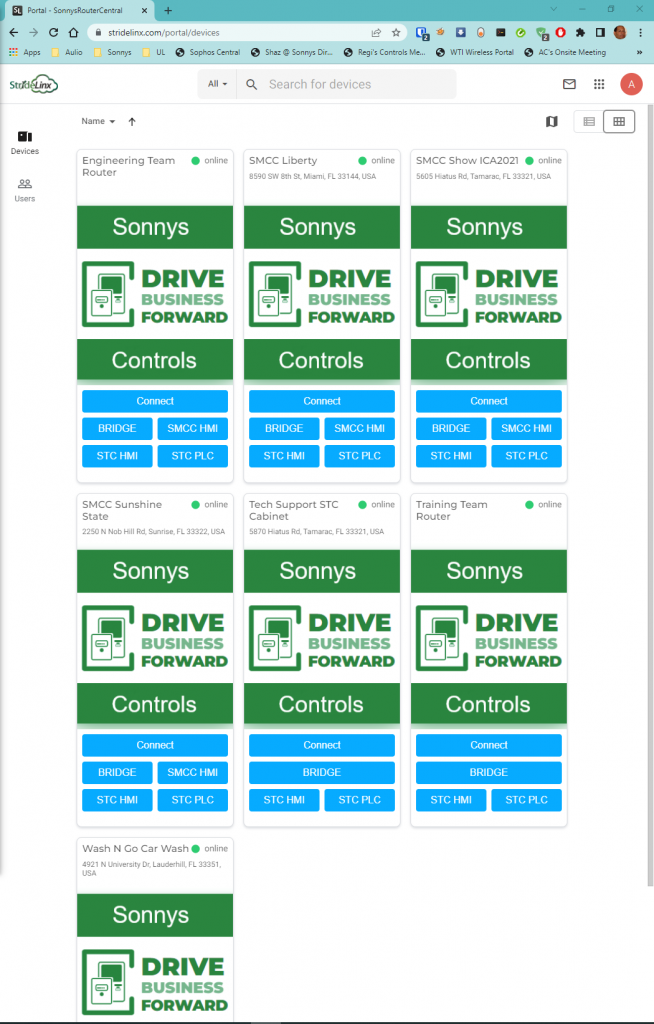Click STC PLC on Training Team Router
The image size is (654, 1024).
point(526,800)
